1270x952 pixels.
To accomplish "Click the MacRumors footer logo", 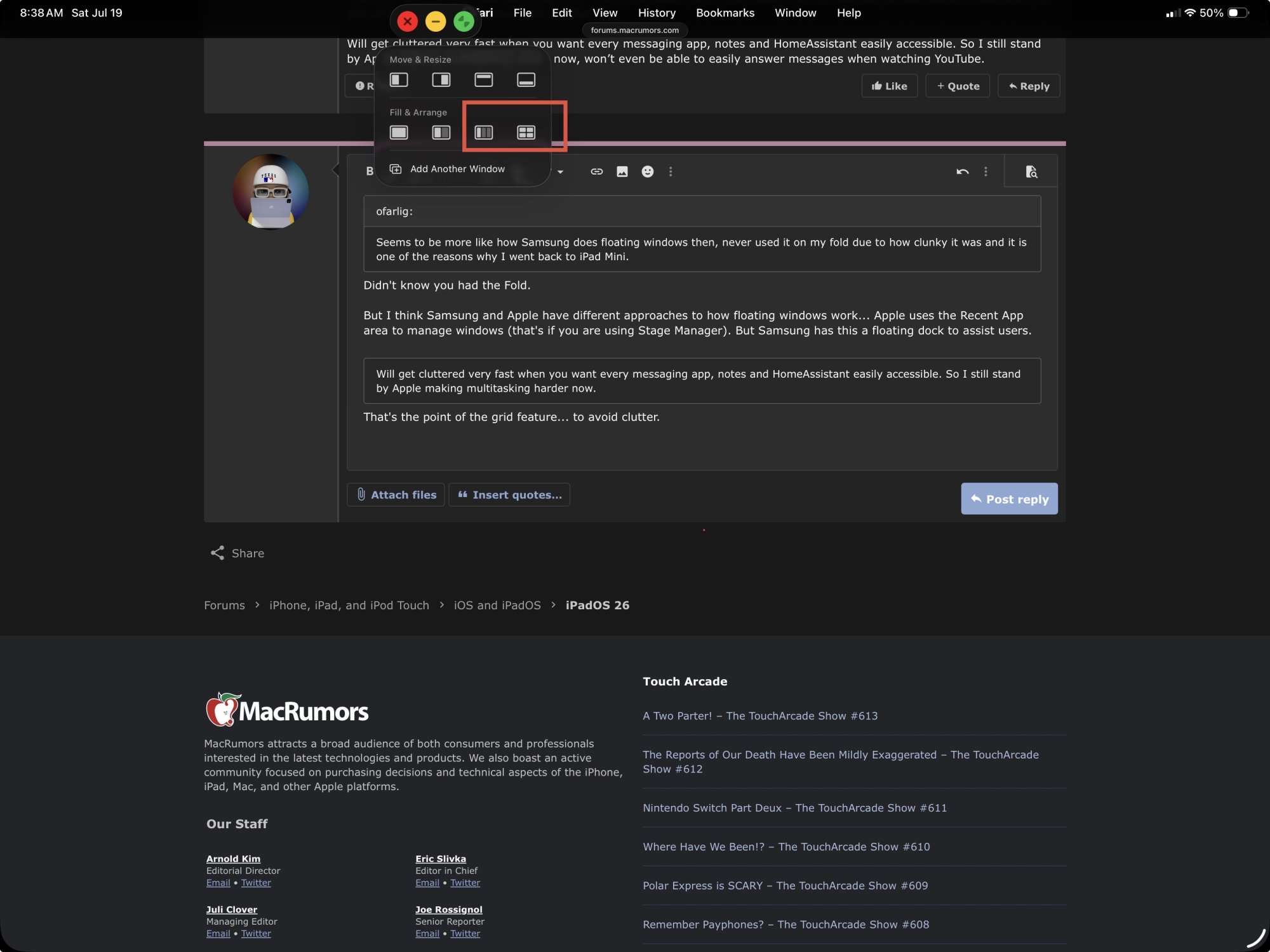I will 287,710.
